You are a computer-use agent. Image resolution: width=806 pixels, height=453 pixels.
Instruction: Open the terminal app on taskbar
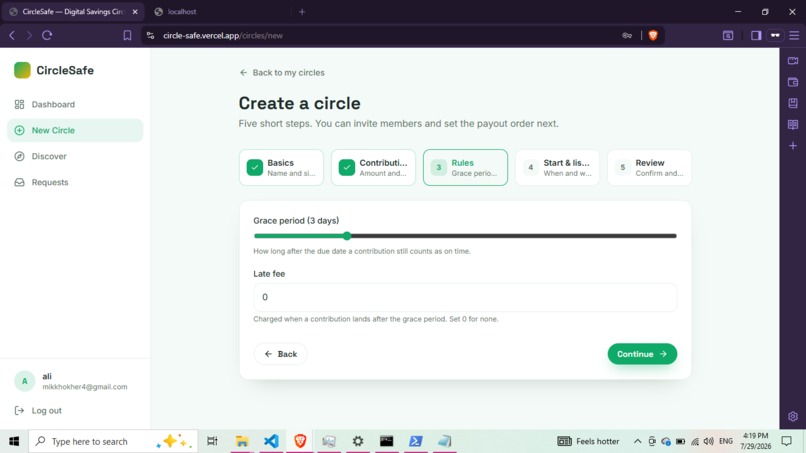coord(387,441)
